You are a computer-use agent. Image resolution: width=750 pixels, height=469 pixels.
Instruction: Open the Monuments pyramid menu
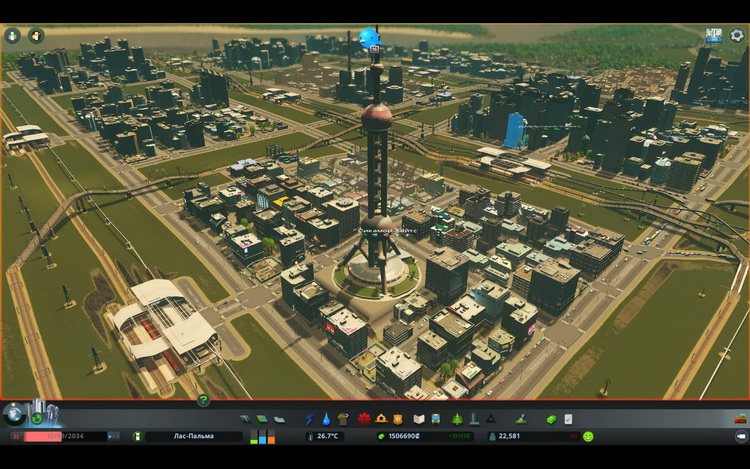[x=491, y=419]
